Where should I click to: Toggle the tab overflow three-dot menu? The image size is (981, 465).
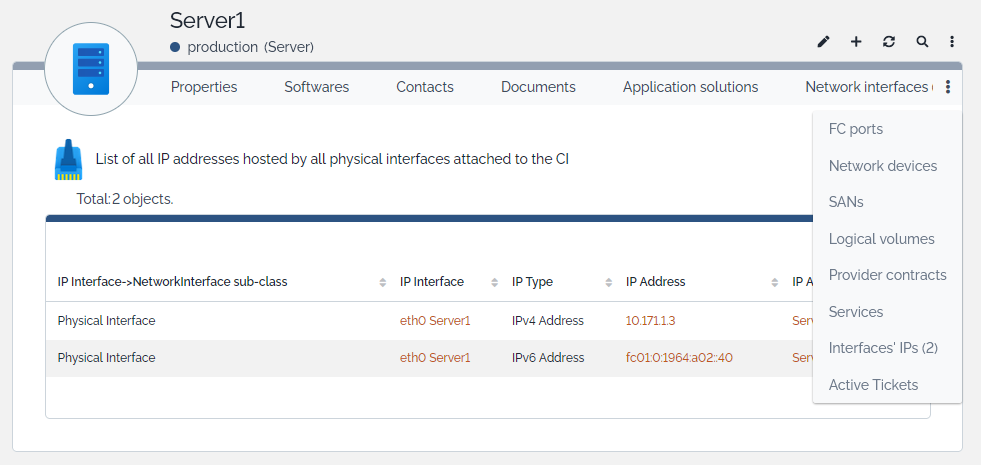pyautogui.click(x=948, y=87)
